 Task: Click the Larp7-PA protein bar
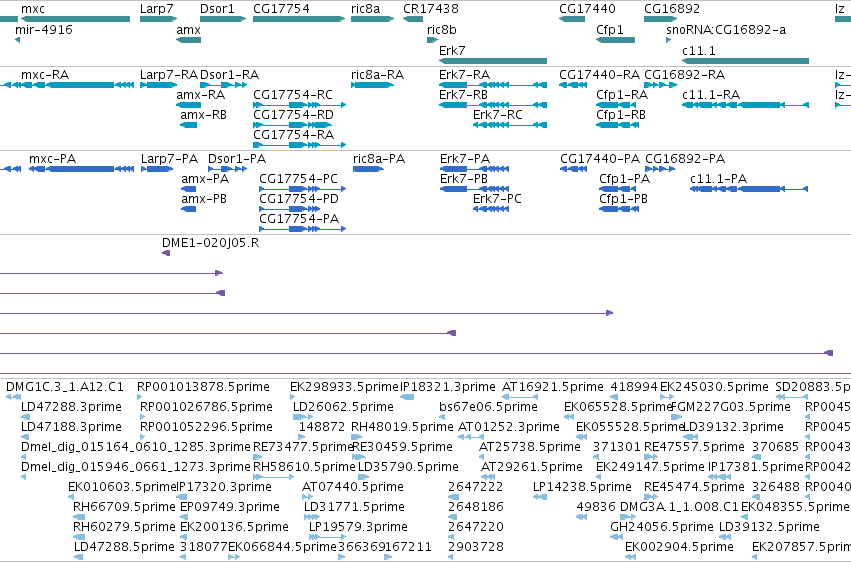pyautogui.click(x=157, y=169)
